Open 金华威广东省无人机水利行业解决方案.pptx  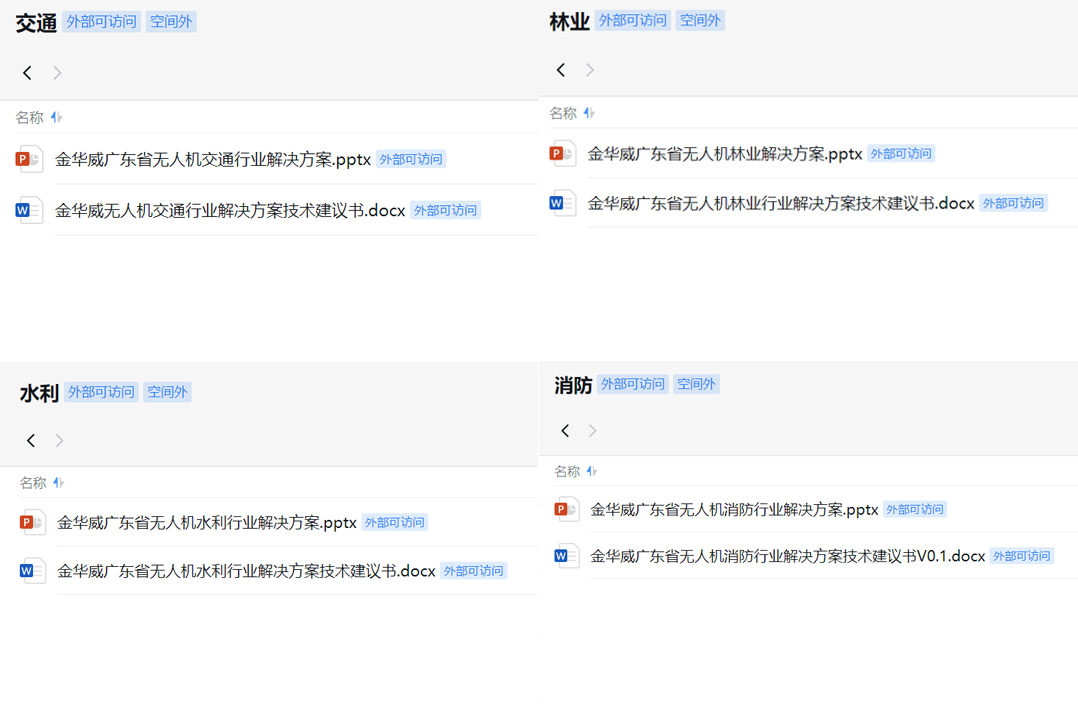(x=207, y=522)
